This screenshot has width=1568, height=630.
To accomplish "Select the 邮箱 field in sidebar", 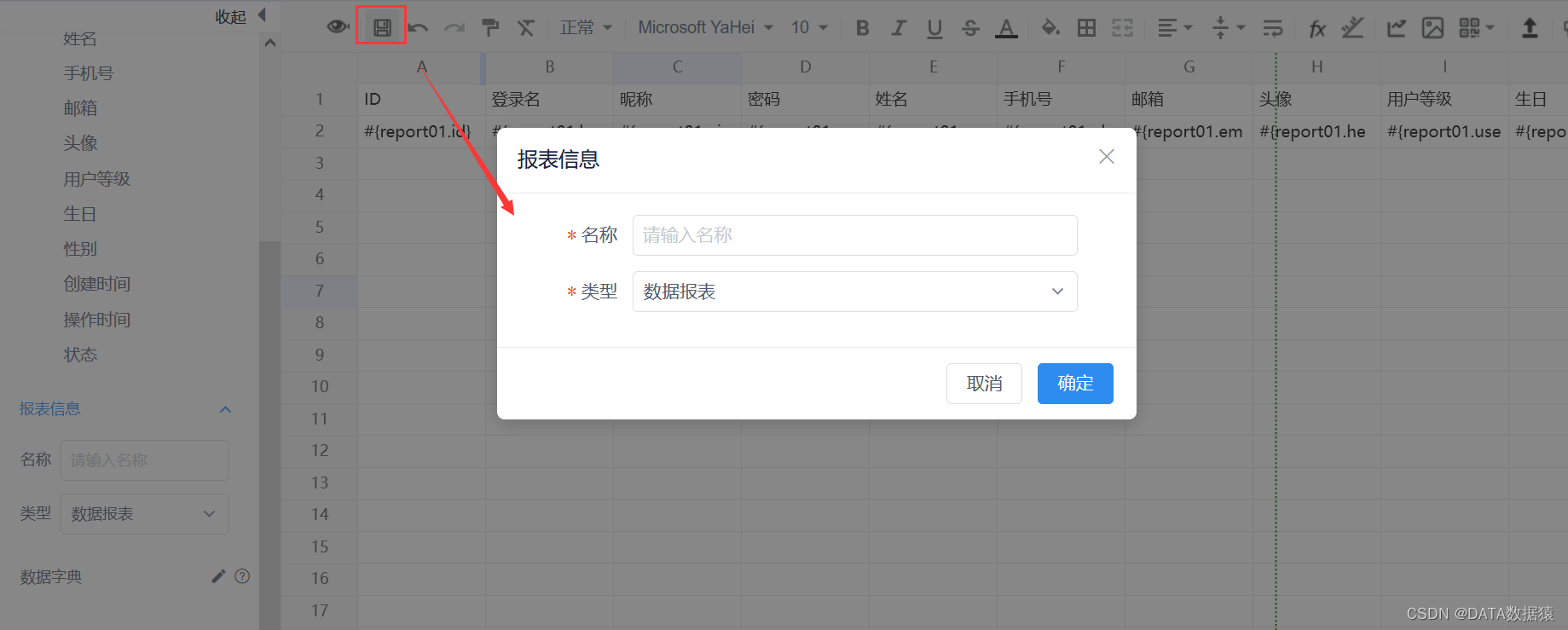I will pos(81,108).
